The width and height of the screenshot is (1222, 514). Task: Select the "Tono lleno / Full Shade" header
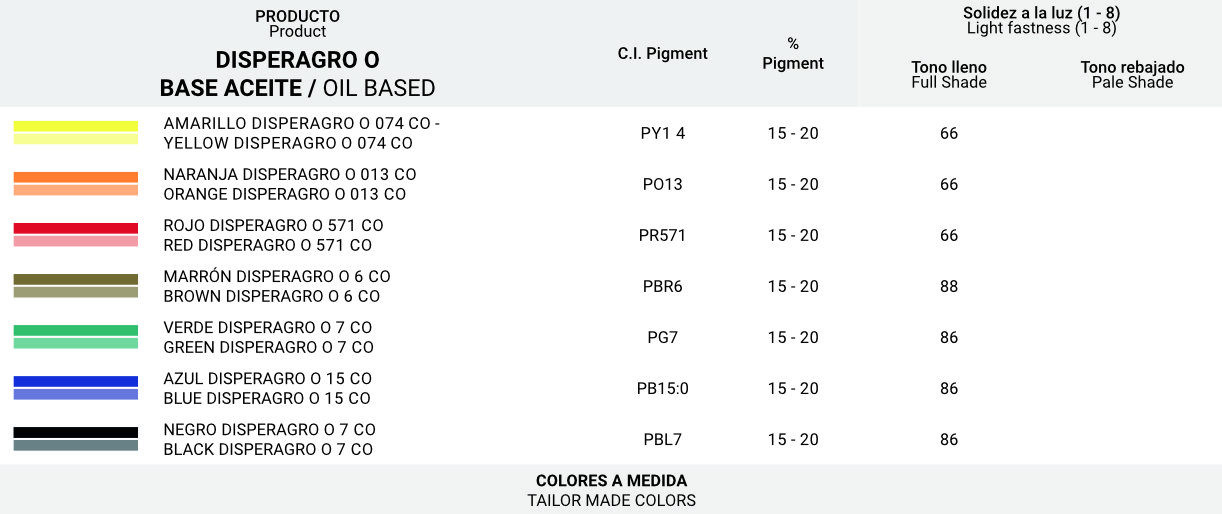(949, 75)
